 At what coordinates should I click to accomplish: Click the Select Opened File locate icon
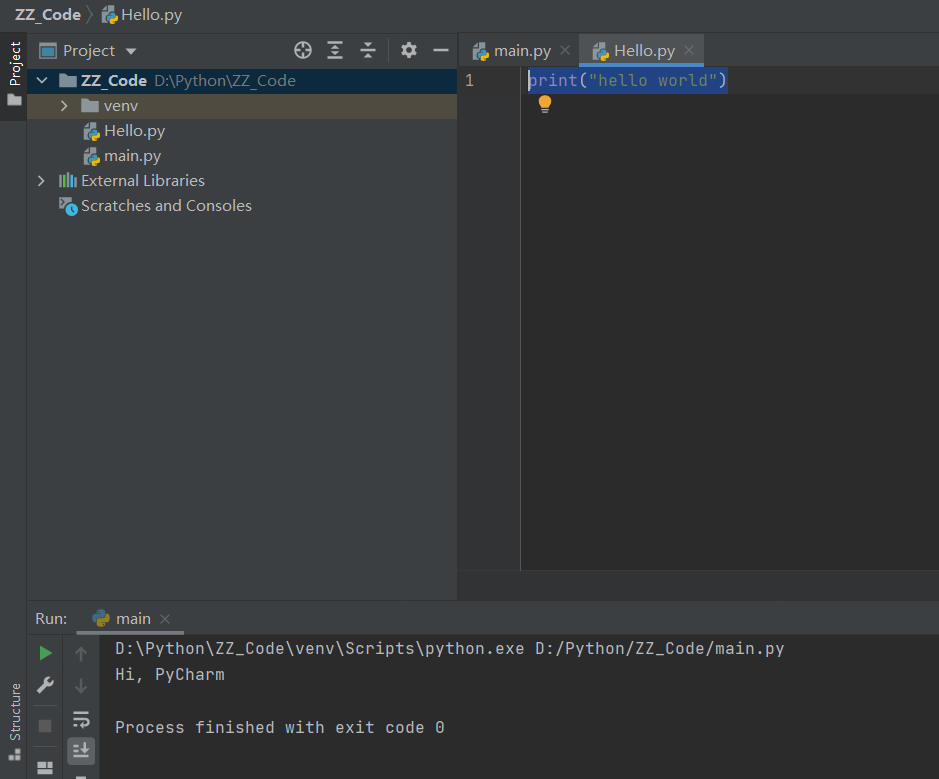point(303,50)
